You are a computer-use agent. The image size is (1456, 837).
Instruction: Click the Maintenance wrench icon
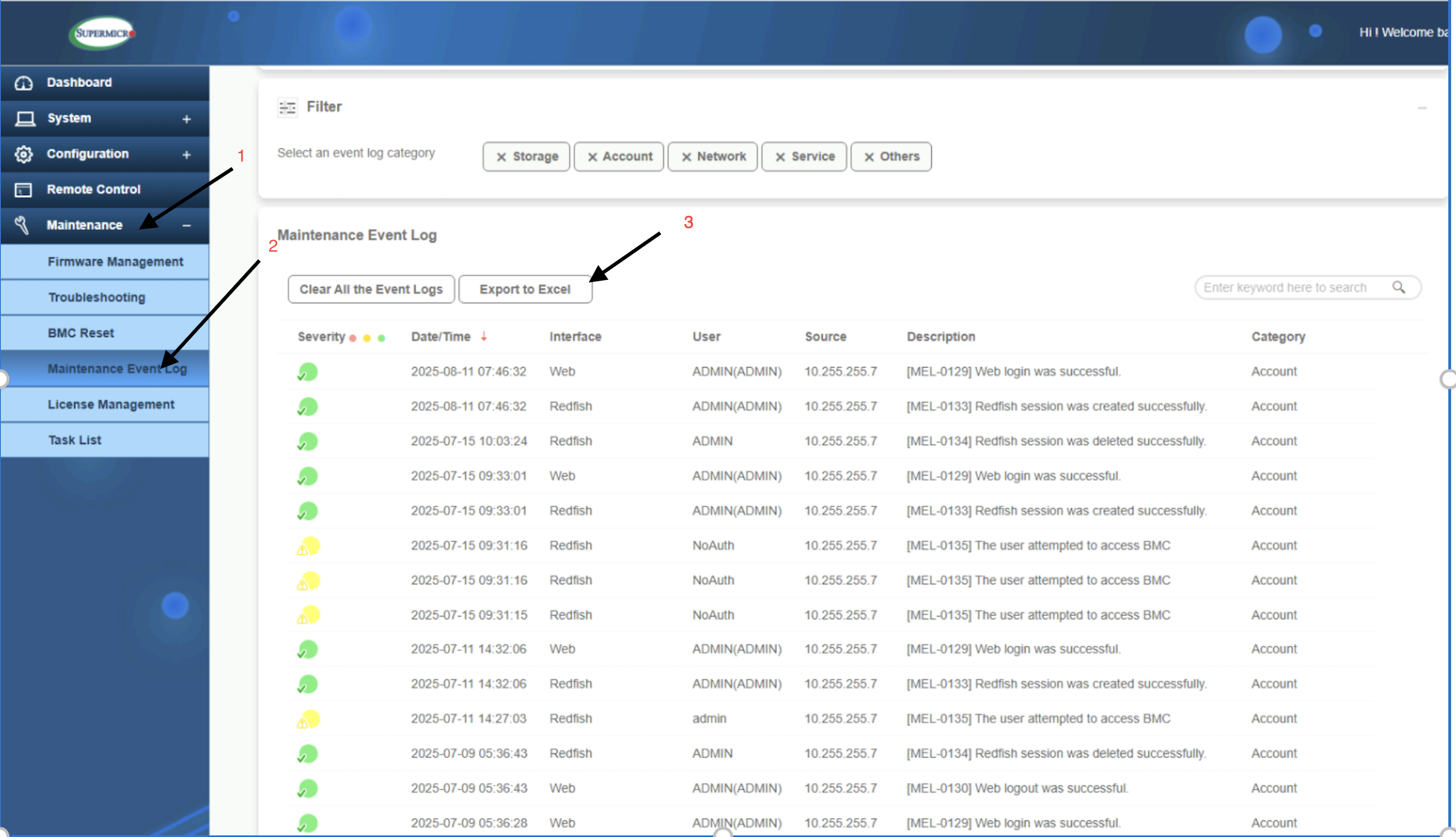point(23,225)
